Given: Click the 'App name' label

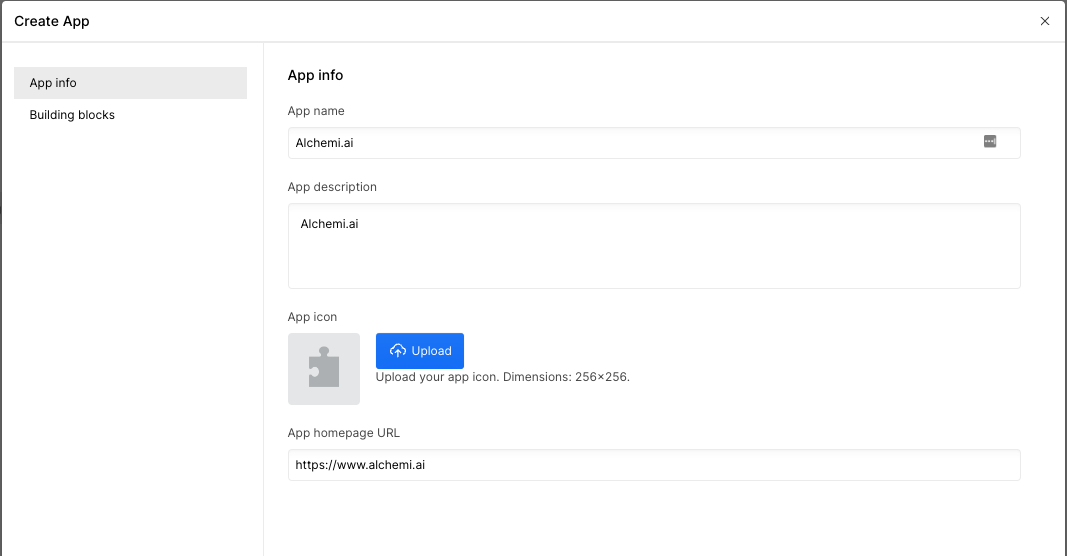Looking at the screenshot, I should [x=316, y=111].
